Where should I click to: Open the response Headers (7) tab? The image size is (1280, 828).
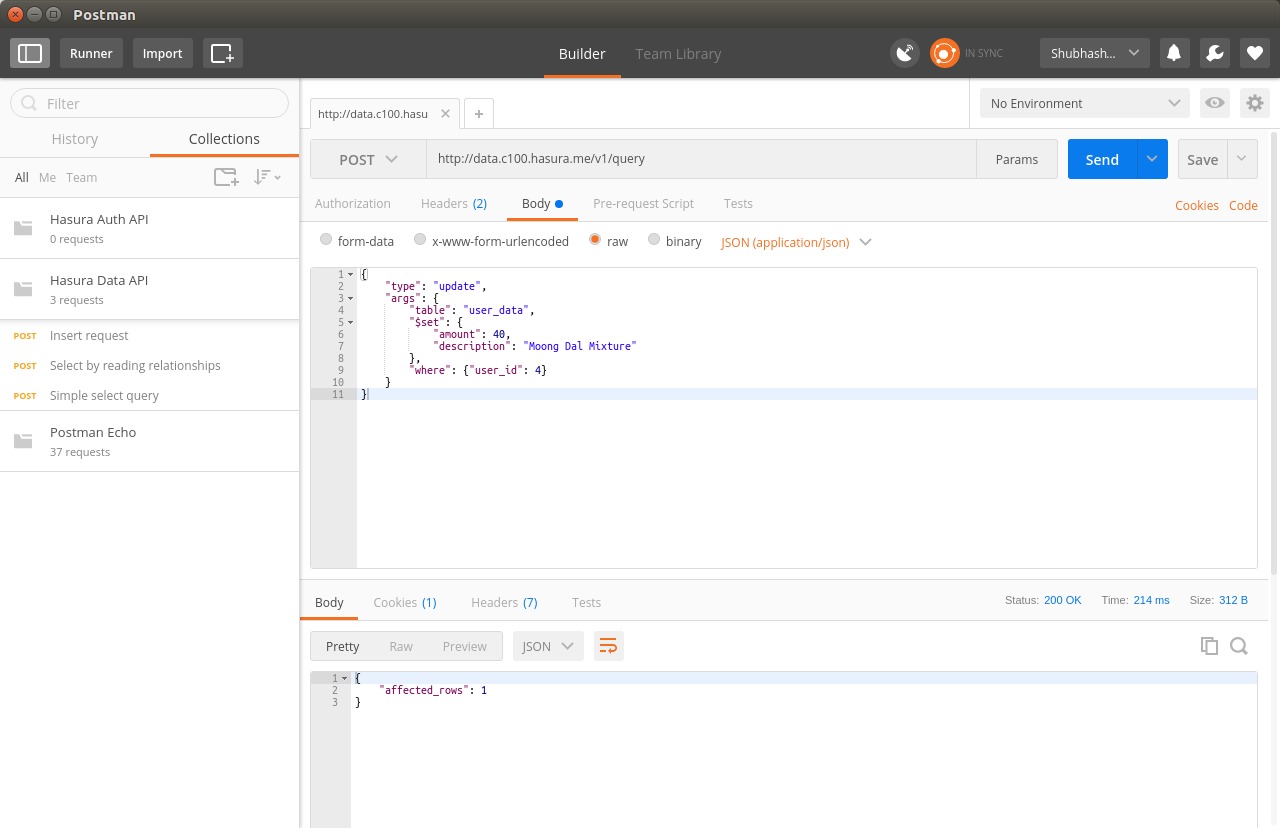504,602
